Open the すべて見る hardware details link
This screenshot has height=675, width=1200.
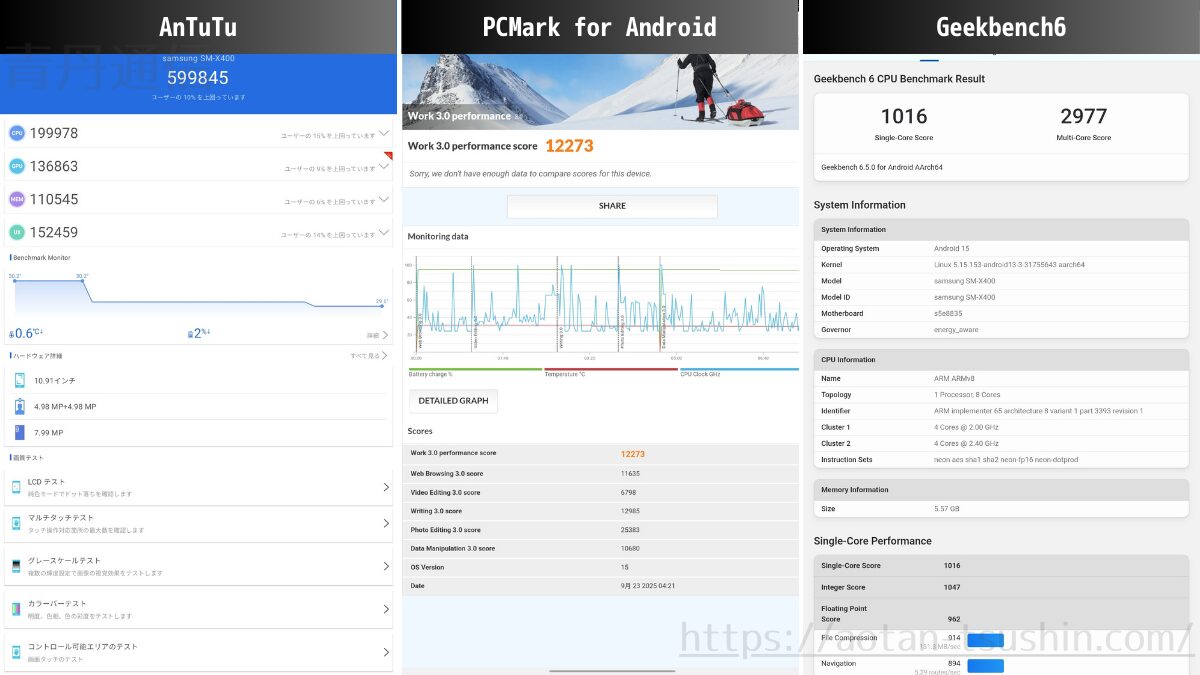(x=368, y=356)
